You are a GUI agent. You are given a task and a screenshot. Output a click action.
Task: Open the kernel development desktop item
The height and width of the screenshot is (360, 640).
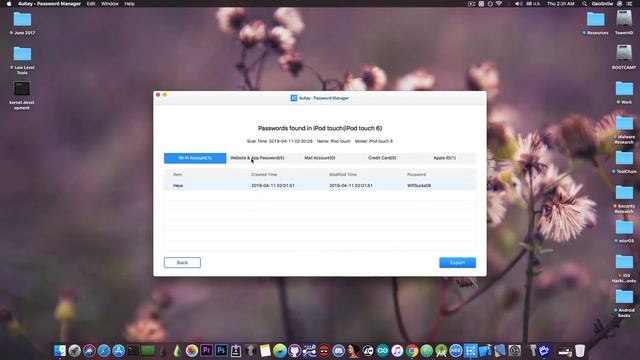pyautogui.click(x=22, y=89)
